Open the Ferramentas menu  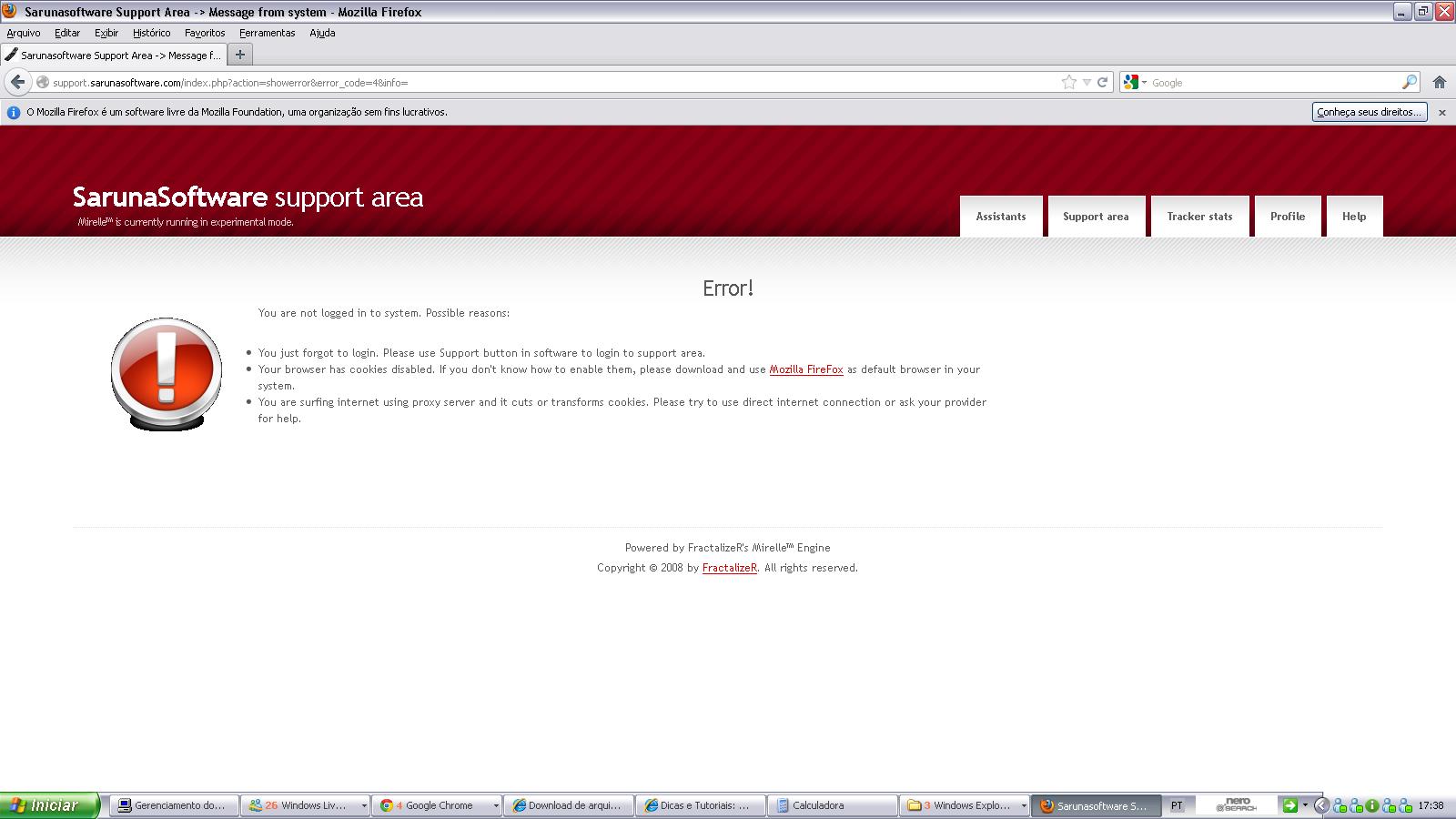[x=267, y=33]
